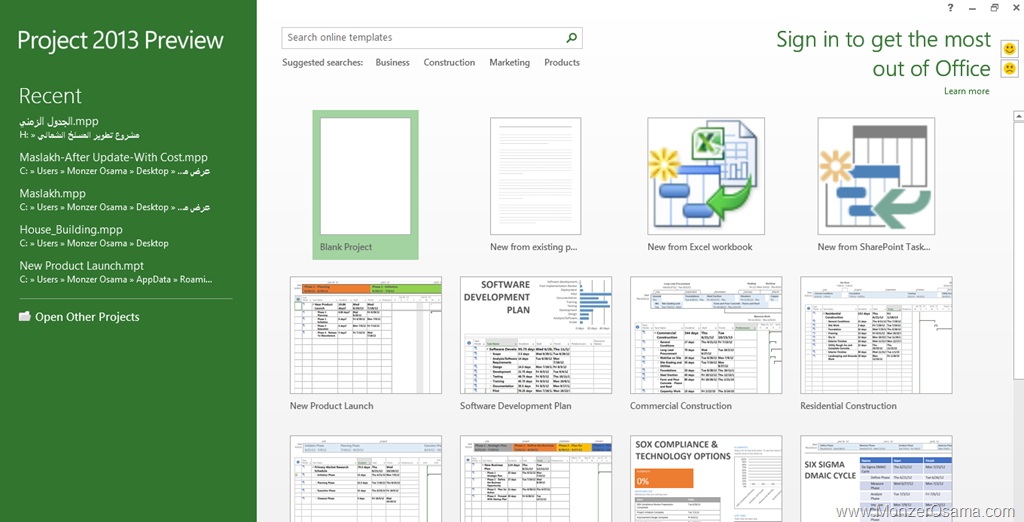Viewport: 1024px width, 522px height.
Task: Select the New from SharePoint Tasks icon
Action: 876,176
